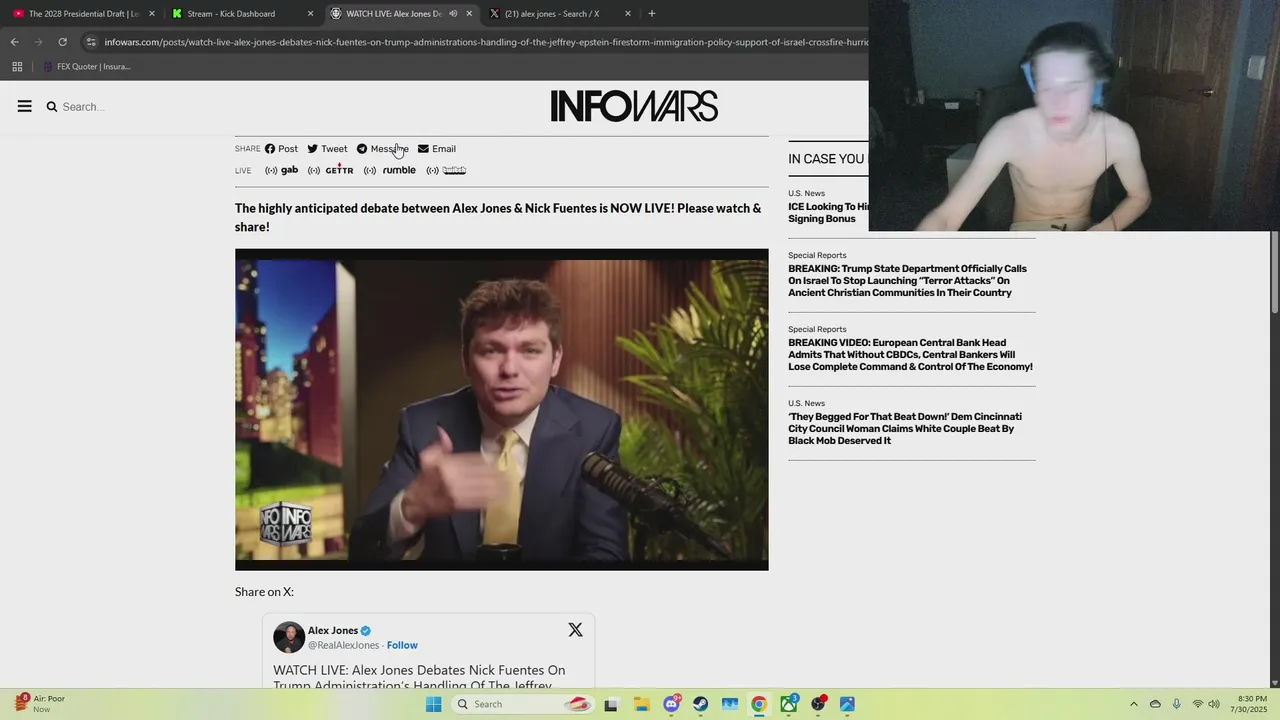Open Cincinnati City Council Woman headline
The width and height of the screenshot is (1280, 720).
(x=905, y=429)
